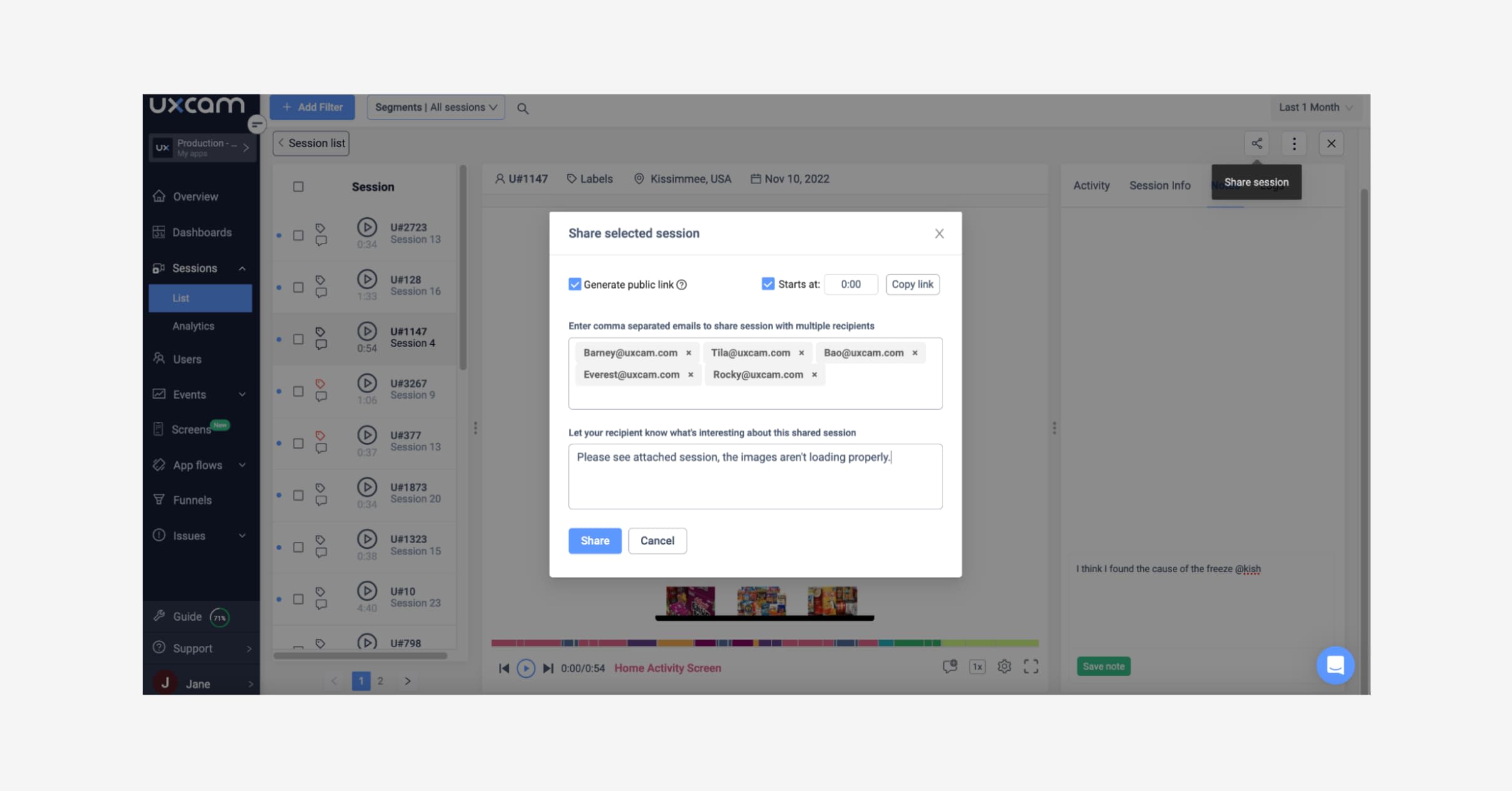Click the session timeline color bar
This screenshot has height=791, width=1512.
[x=764, y=643]
